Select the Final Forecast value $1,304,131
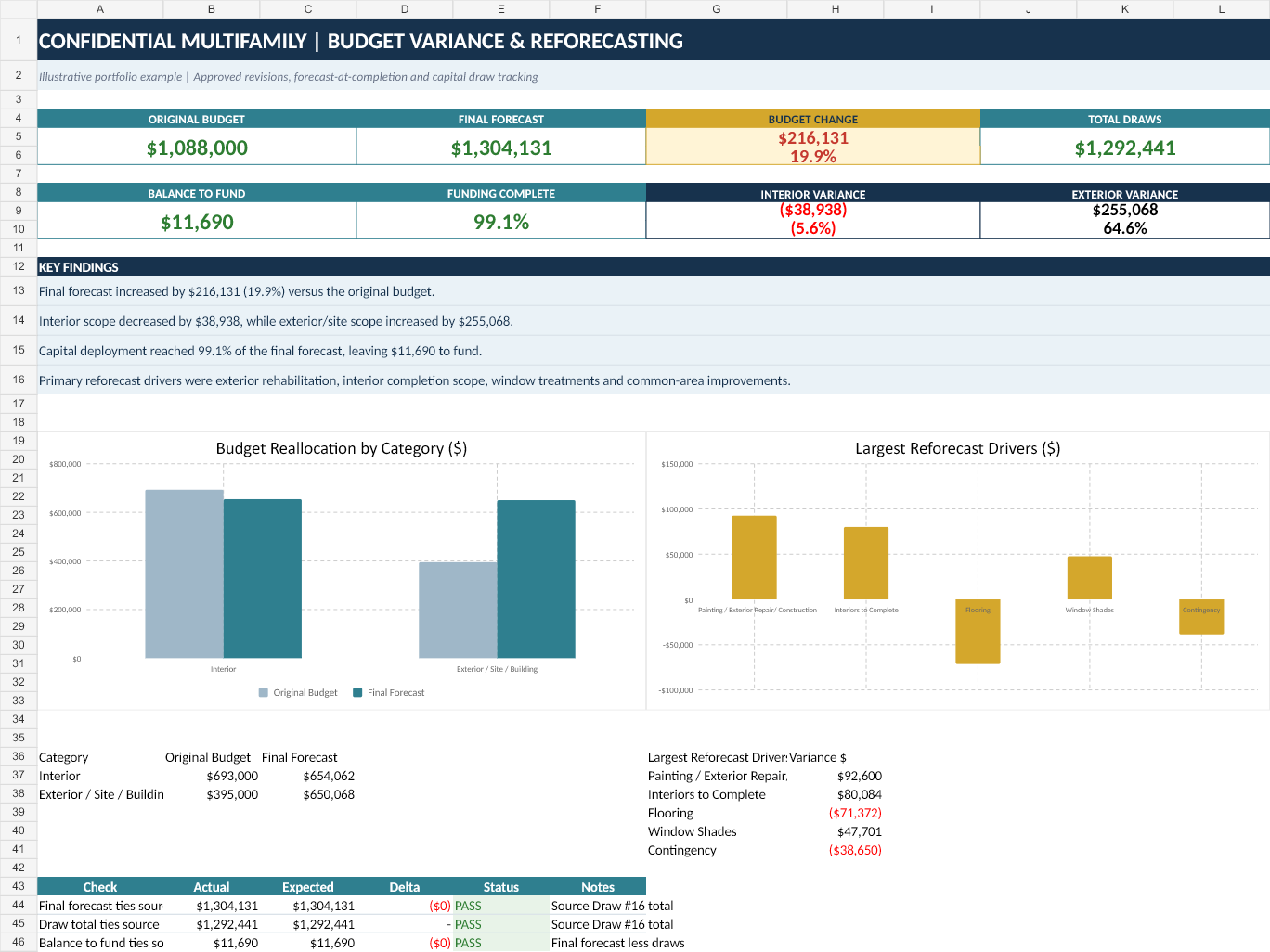1270x952 pixels. point(501,148)
